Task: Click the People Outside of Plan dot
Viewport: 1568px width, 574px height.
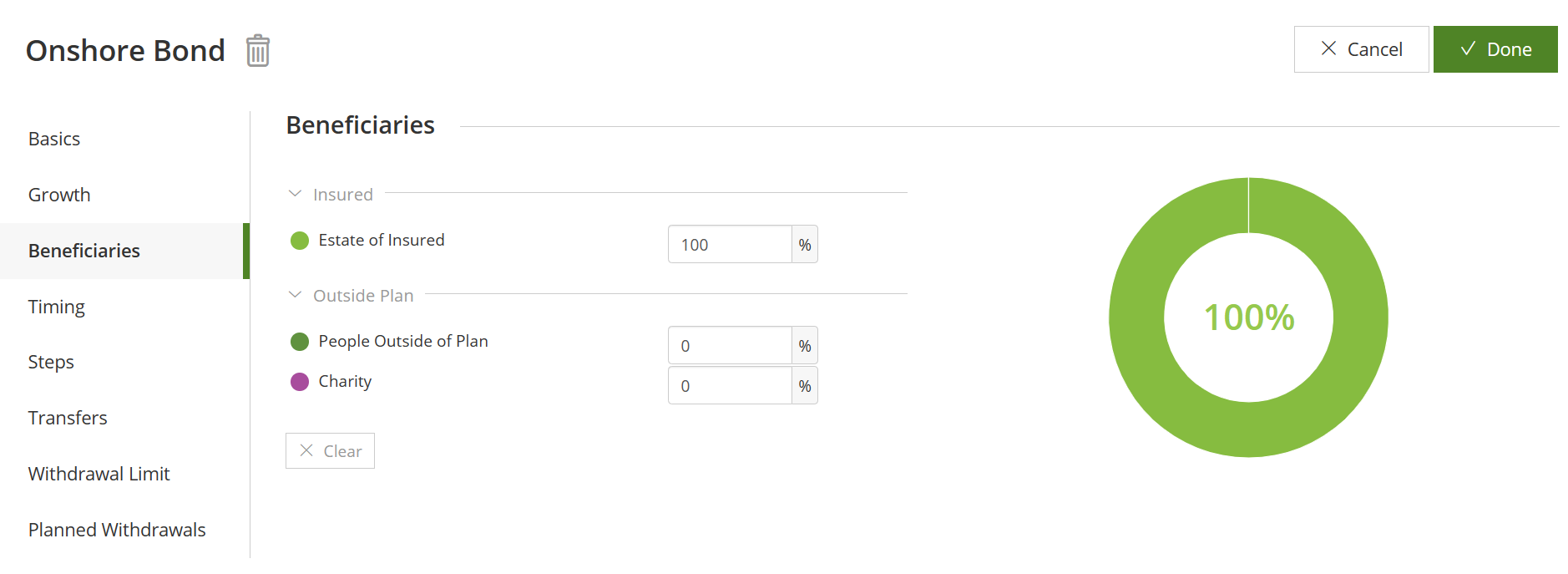Action: [x=300, y=342]
